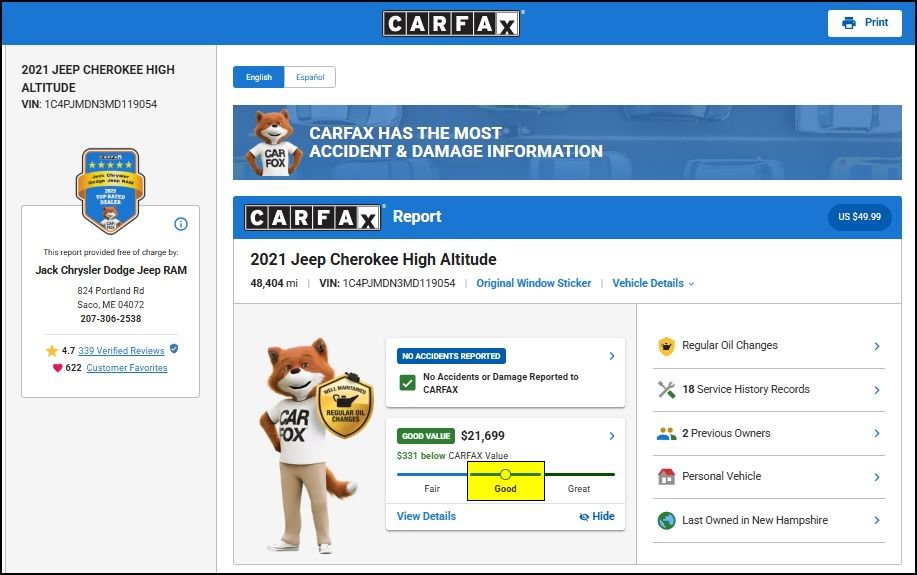The width and height of the screenshot is (917, 575).
Task: Open the Personal Vehicle chevron
Action: [877, 477]
